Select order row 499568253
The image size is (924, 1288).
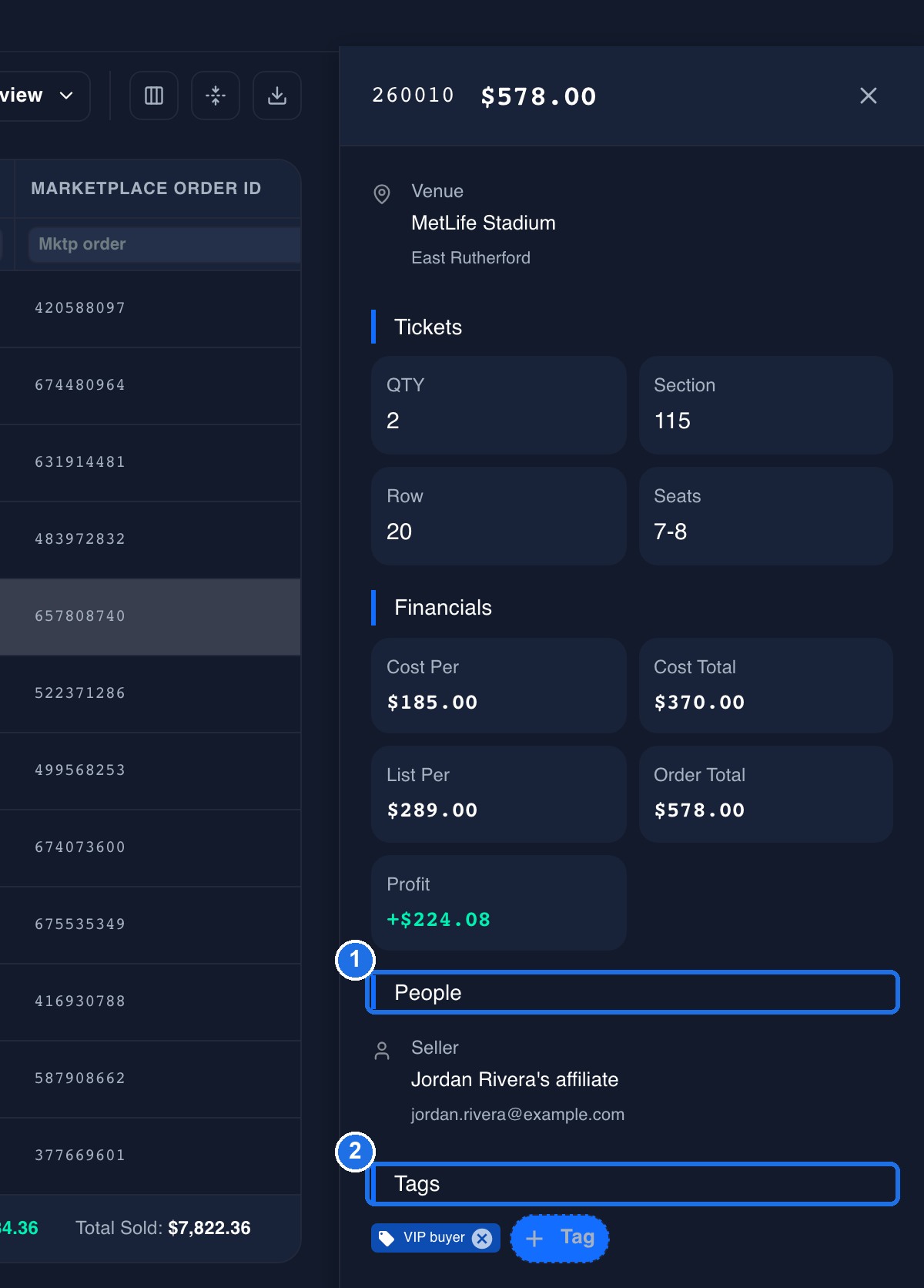[x=150, y=770]
